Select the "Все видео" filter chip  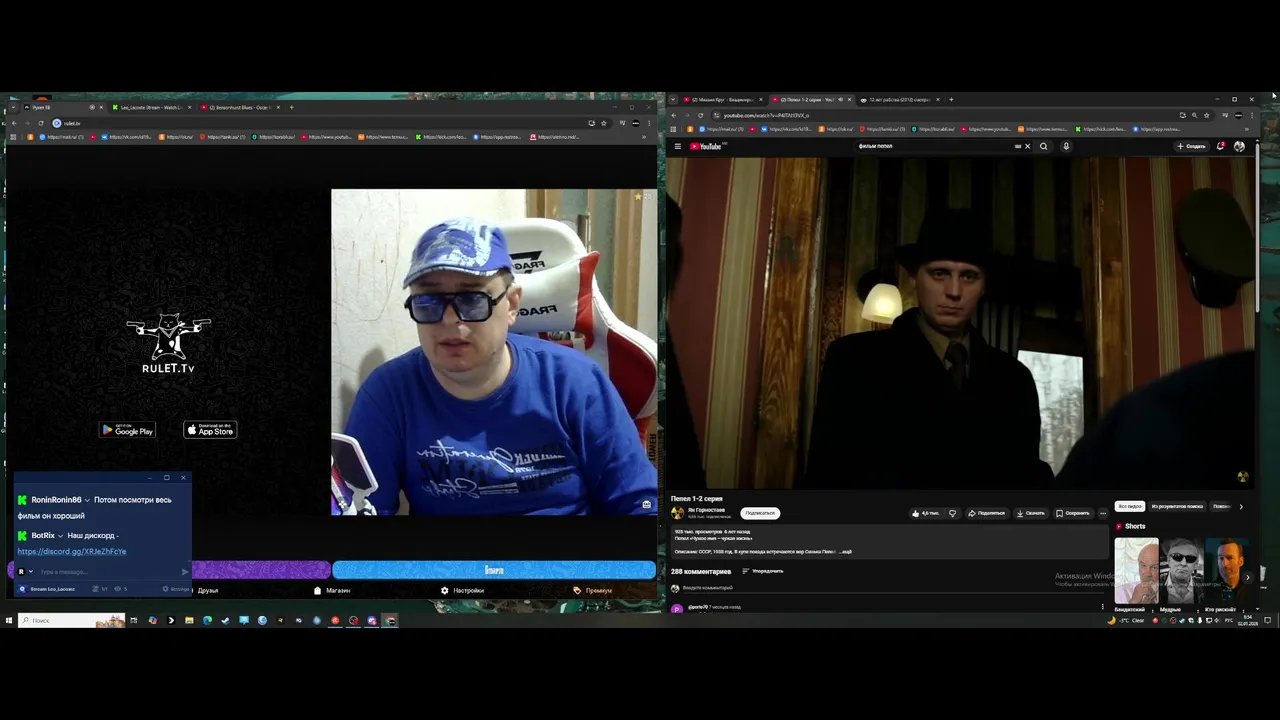1130,506
